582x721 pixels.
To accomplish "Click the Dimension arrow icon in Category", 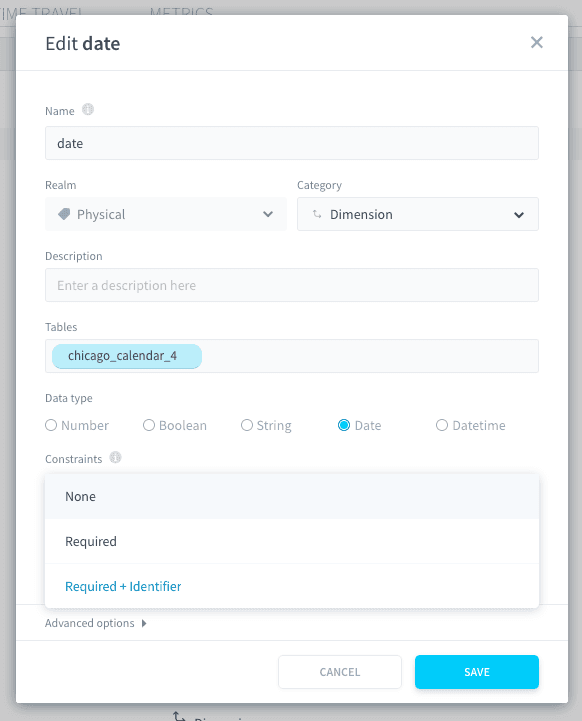I will (x=317, y=214).
